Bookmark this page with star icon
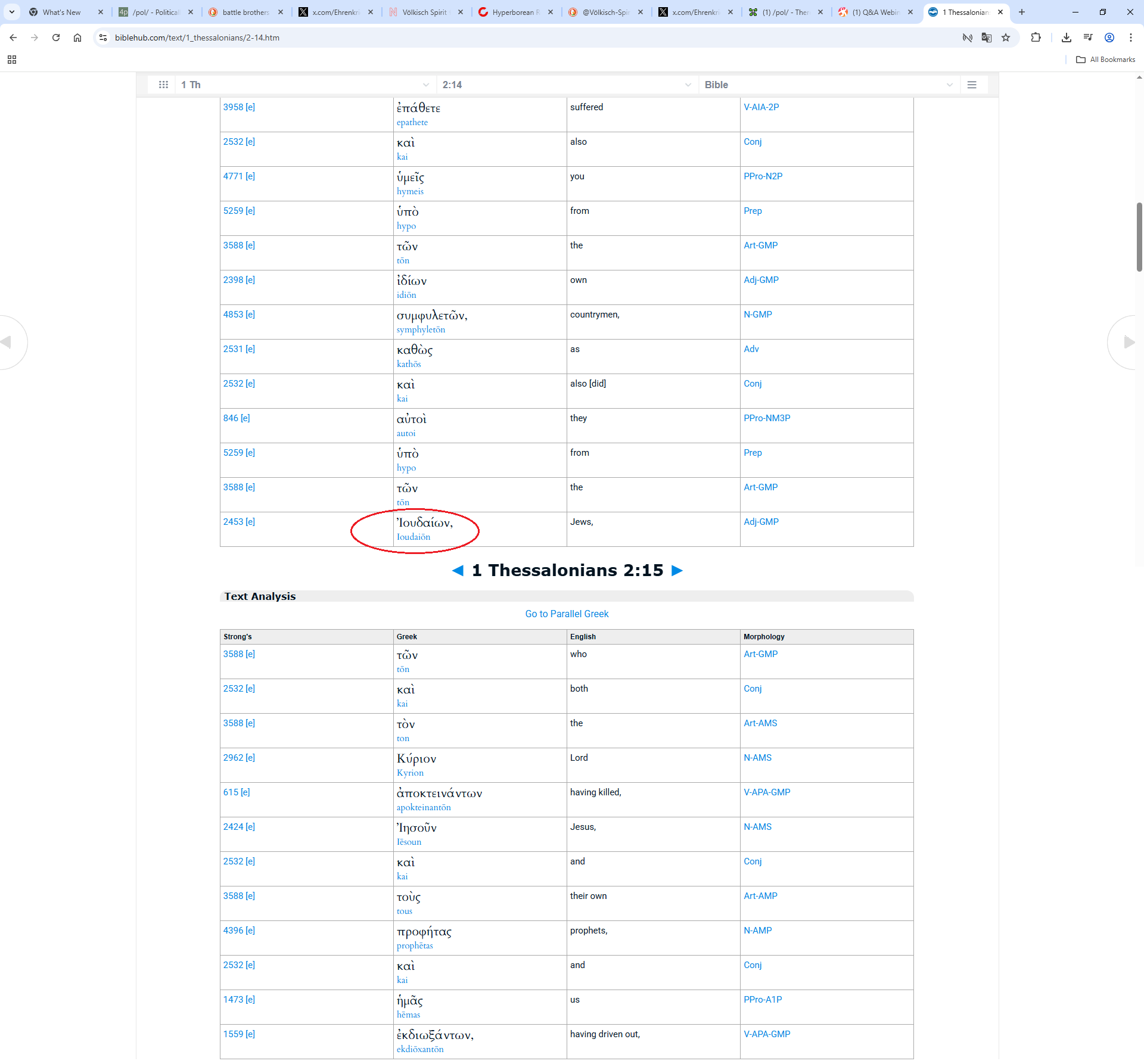Viewport: 1144px width, 1064px height. pos(1006,38)
